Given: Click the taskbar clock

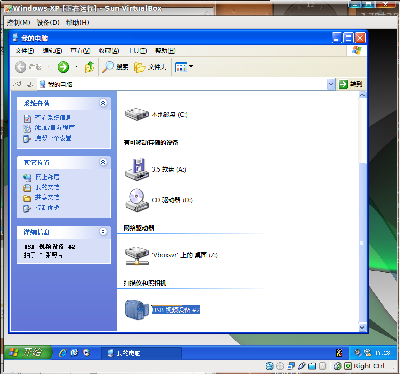Looking at the screenshot, I should (383, 353).
